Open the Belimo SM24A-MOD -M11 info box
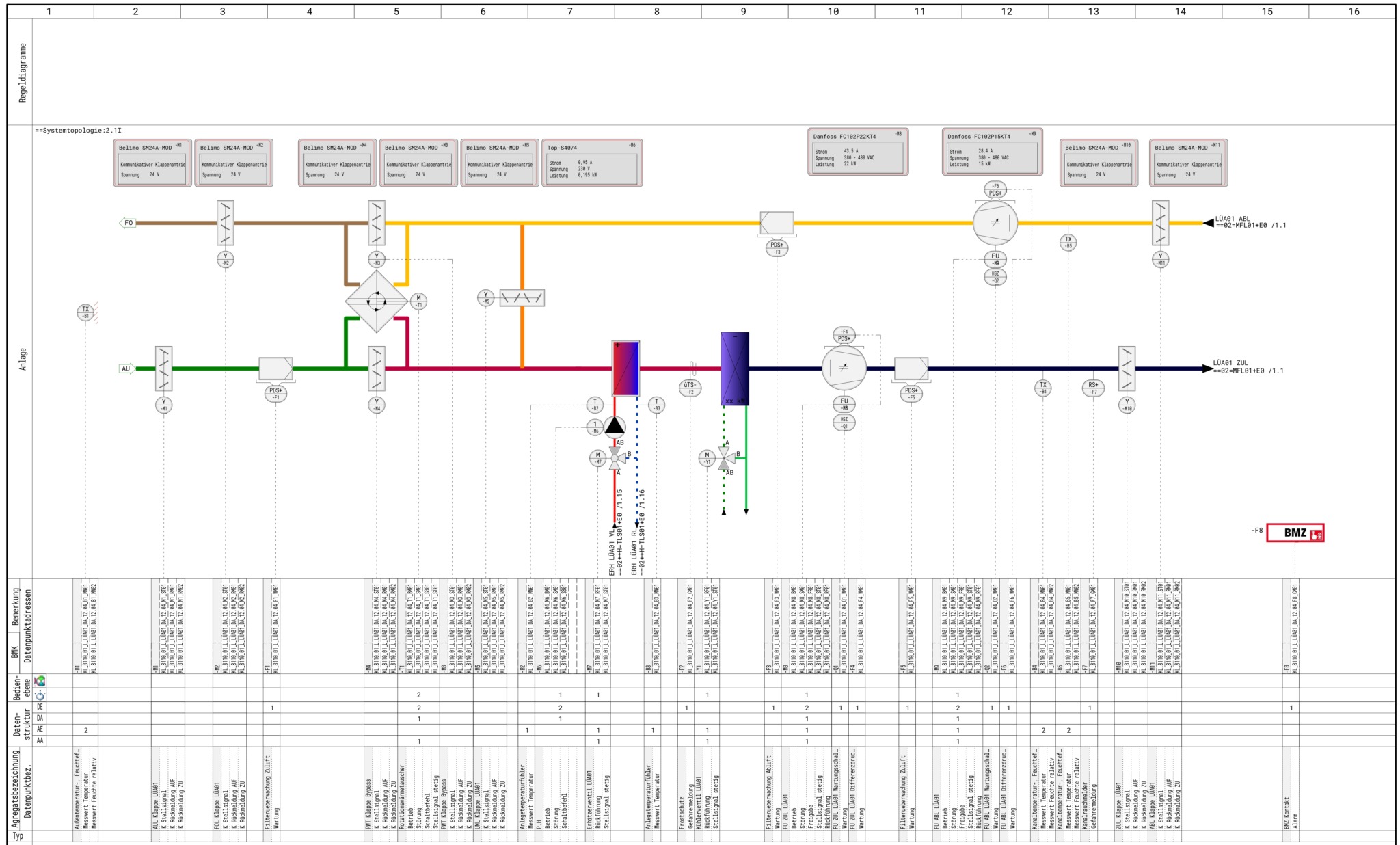Screen dimensions: 1400x845 coord(1189,163)
